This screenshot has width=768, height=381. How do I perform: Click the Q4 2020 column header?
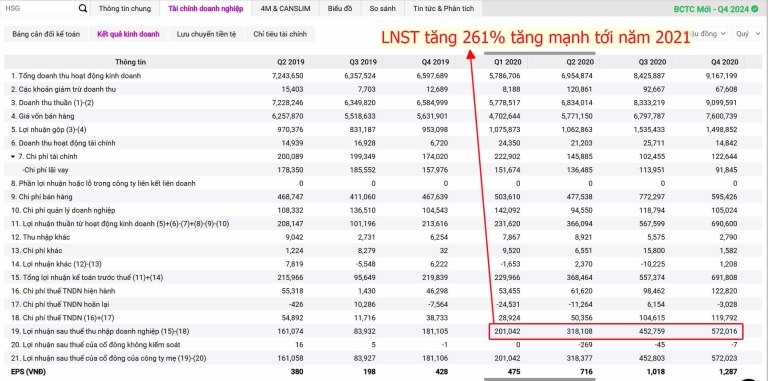(724, 62)
